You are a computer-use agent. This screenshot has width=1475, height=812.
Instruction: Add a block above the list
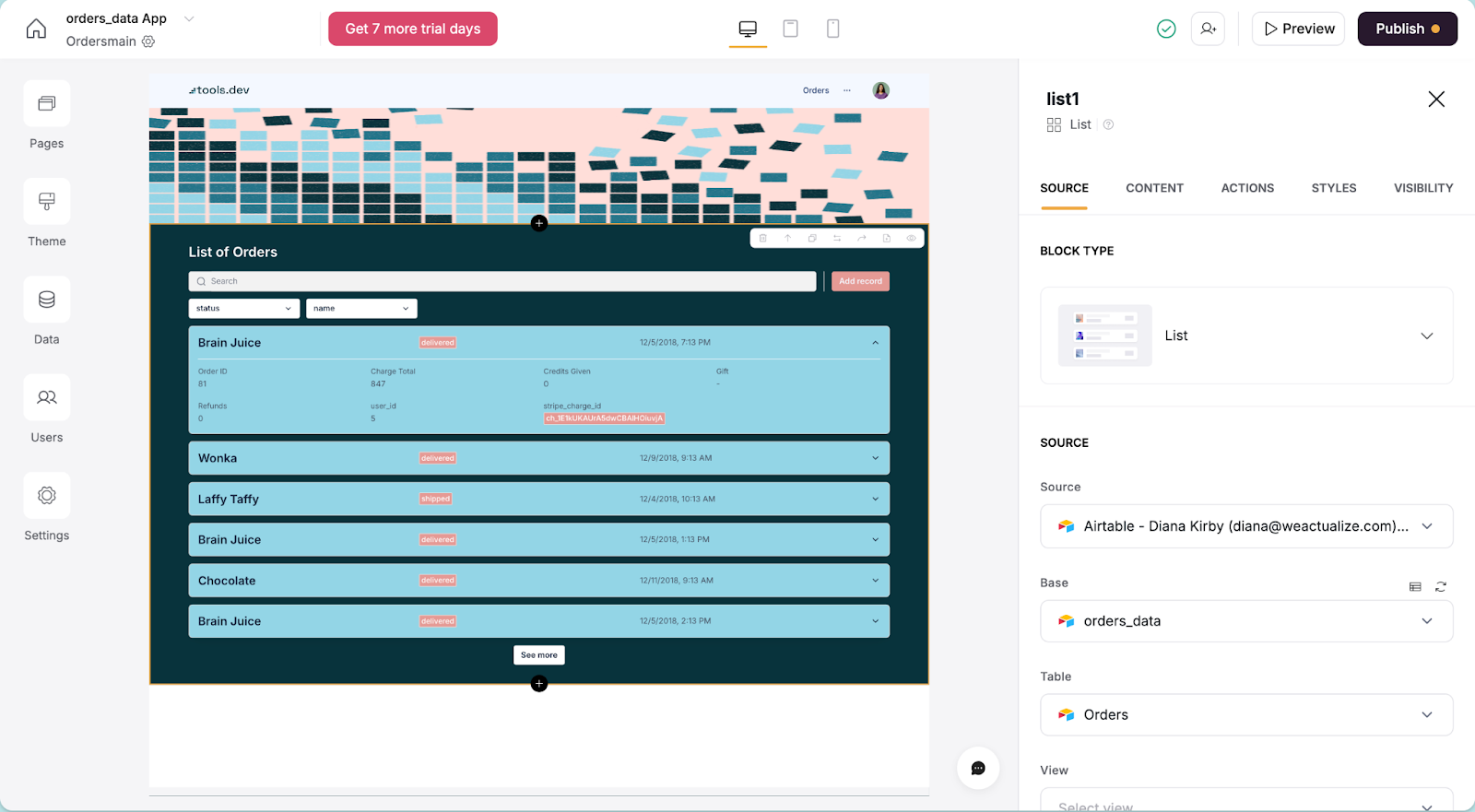[x=539, y=223]
